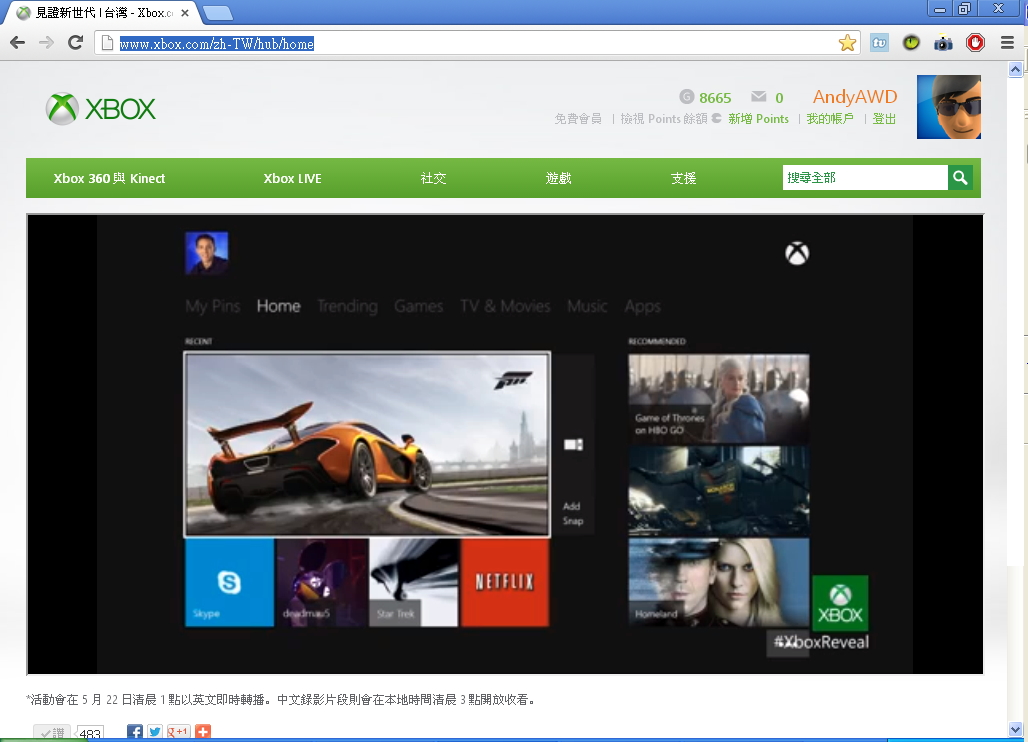Click the Star Trek tile in video
Viewport: 1028px width, 742px height.
414,582
